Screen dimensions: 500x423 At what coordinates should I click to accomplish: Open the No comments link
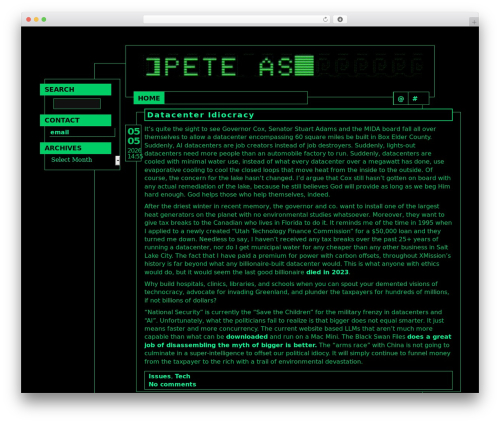(x=172, y=384)
